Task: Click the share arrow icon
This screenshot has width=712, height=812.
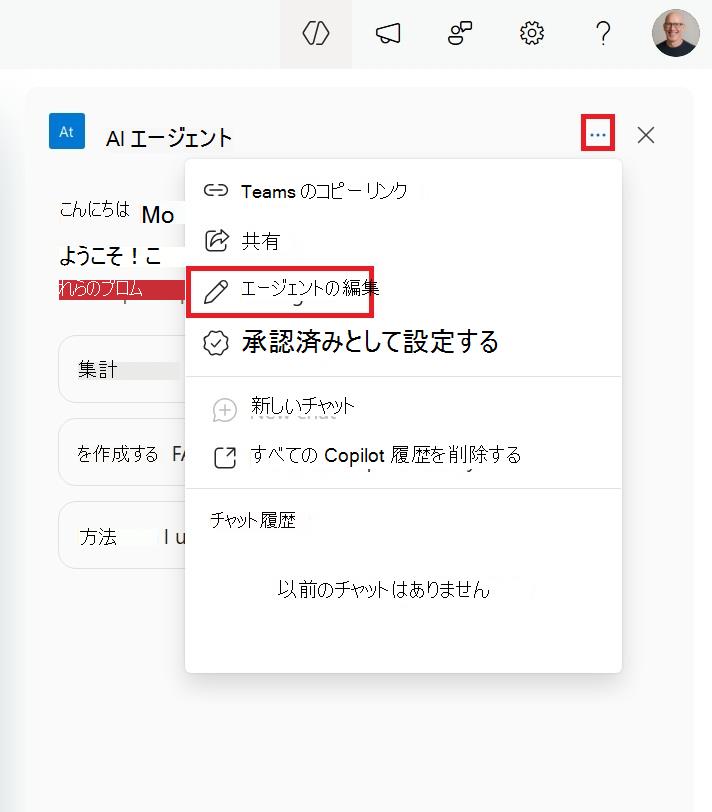Action: click(x=216, y=240)
